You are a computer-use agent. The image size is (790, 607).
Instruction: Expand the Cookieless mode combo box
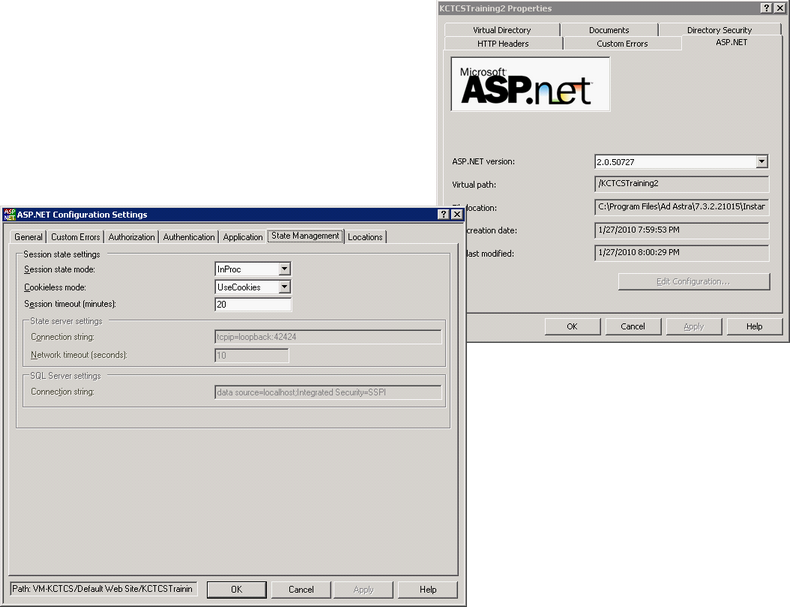coord(284,287)
